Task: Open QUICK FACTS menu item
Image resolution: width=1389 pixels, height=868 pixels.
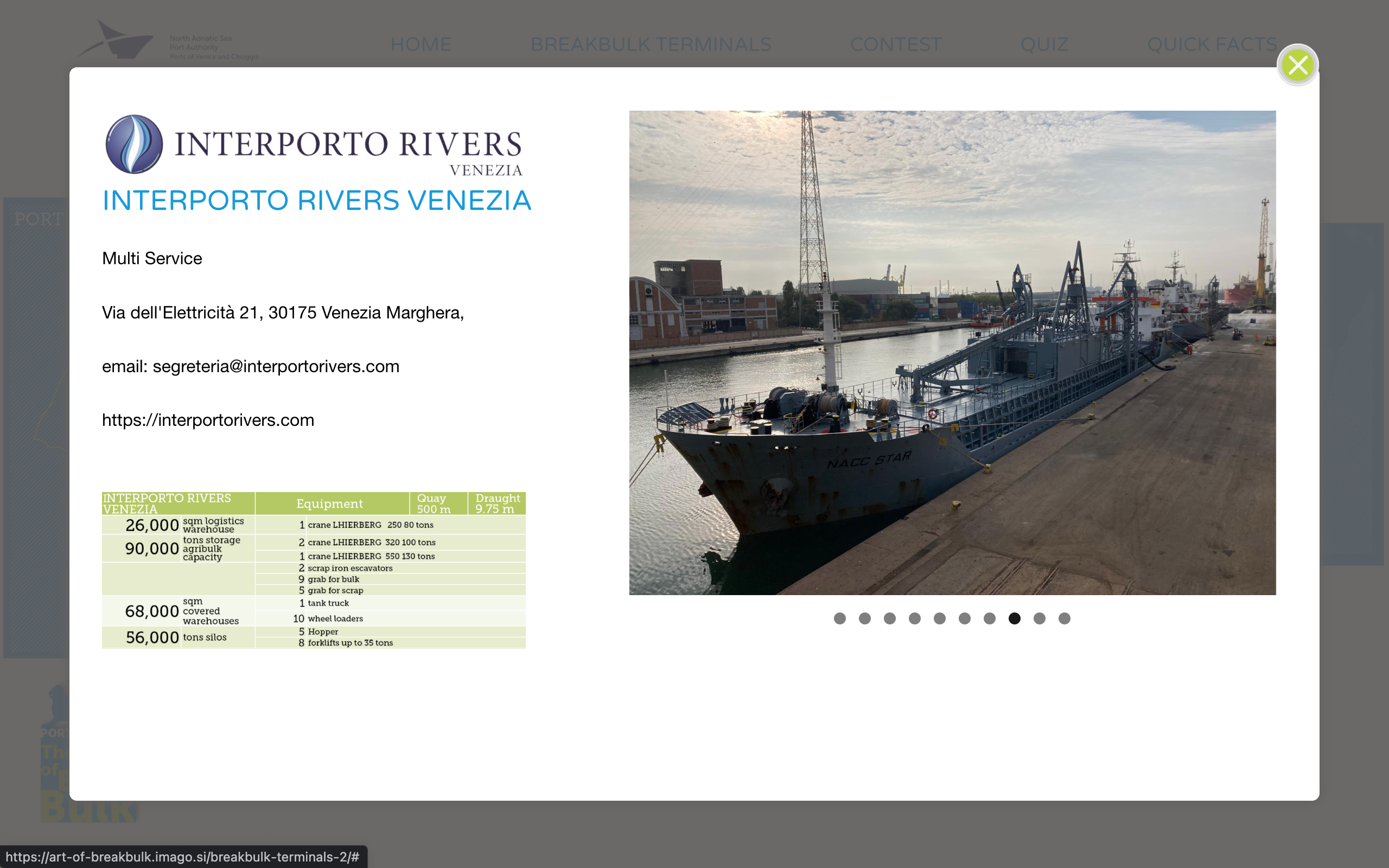Action: (x=1212, y=44)
